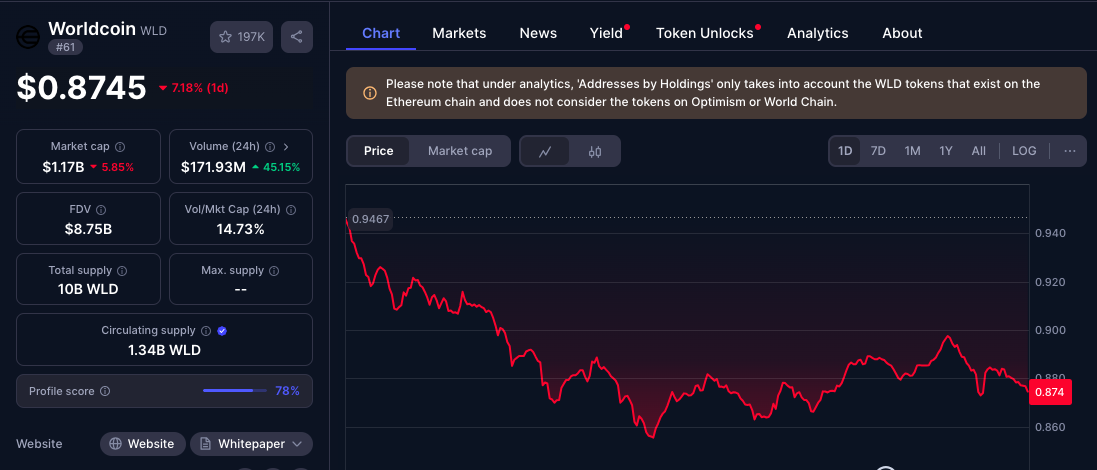Open the chart more options menu
Screen dimensions: 1097x470
(x=1070, y=151)
